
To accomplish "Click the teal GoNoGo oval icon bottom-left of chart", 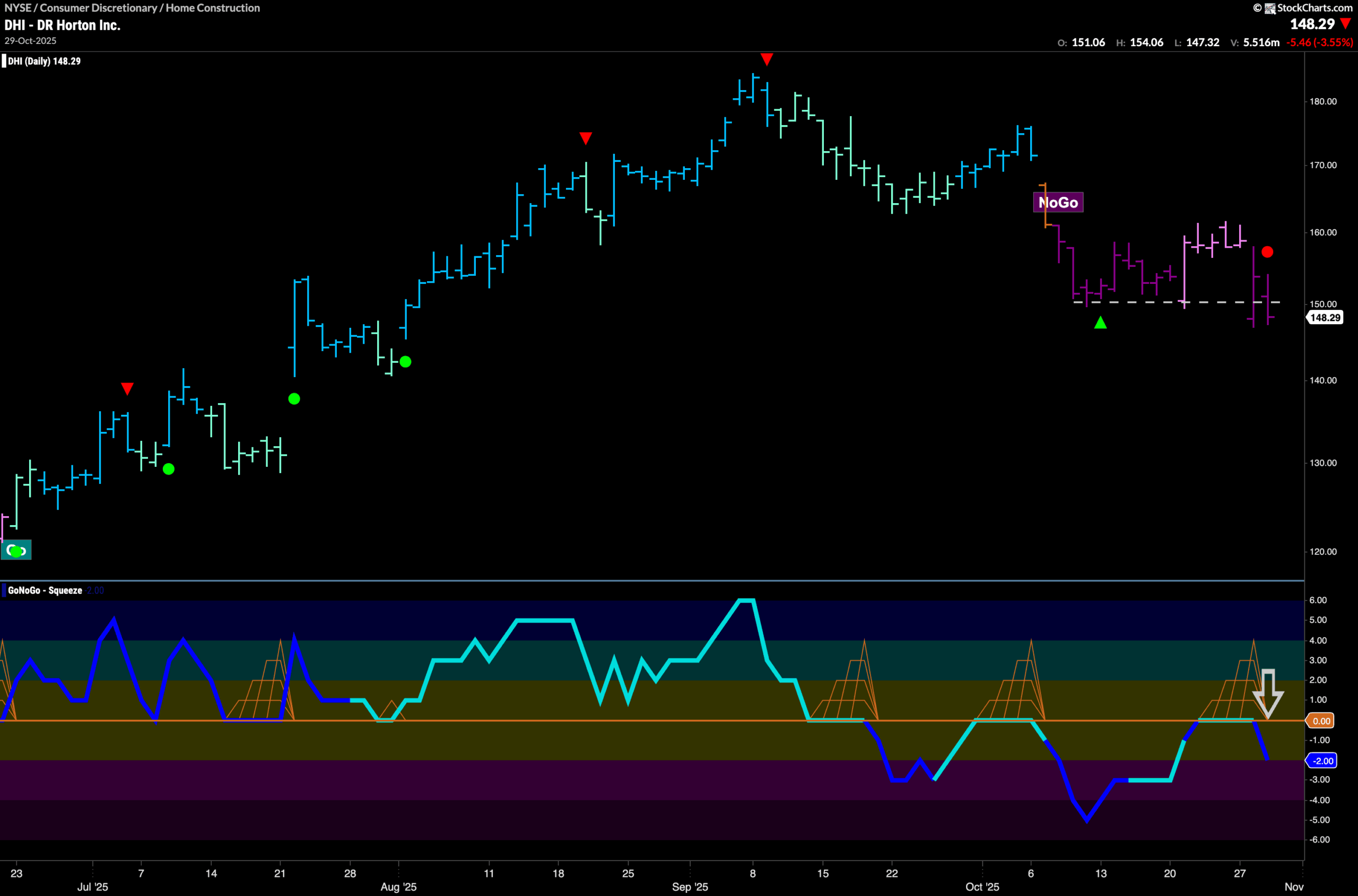I will 16,550.
